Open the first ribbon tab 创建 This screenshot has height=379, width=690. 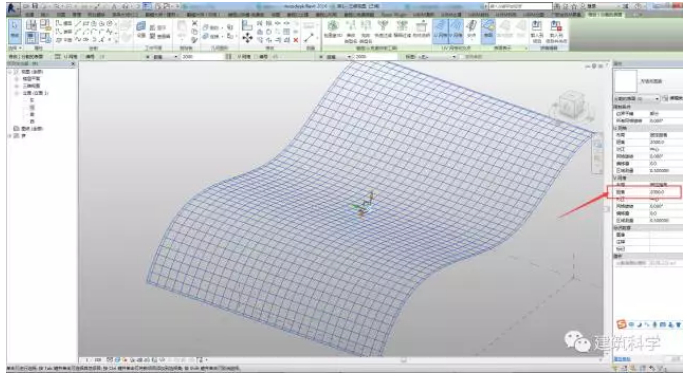coord(29,15)
